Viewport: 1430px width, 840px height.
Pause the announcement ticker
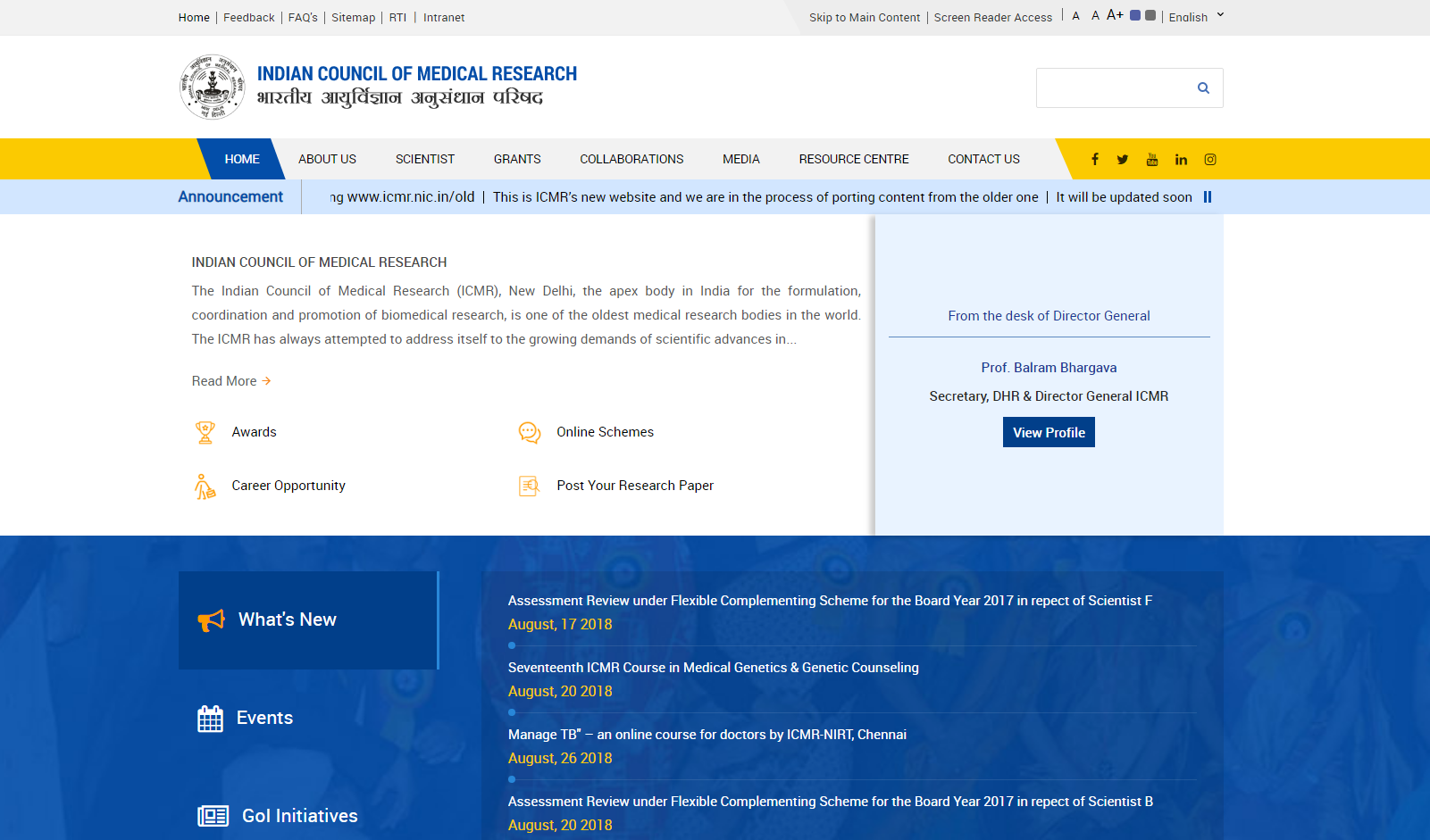tap(1208, 197)
